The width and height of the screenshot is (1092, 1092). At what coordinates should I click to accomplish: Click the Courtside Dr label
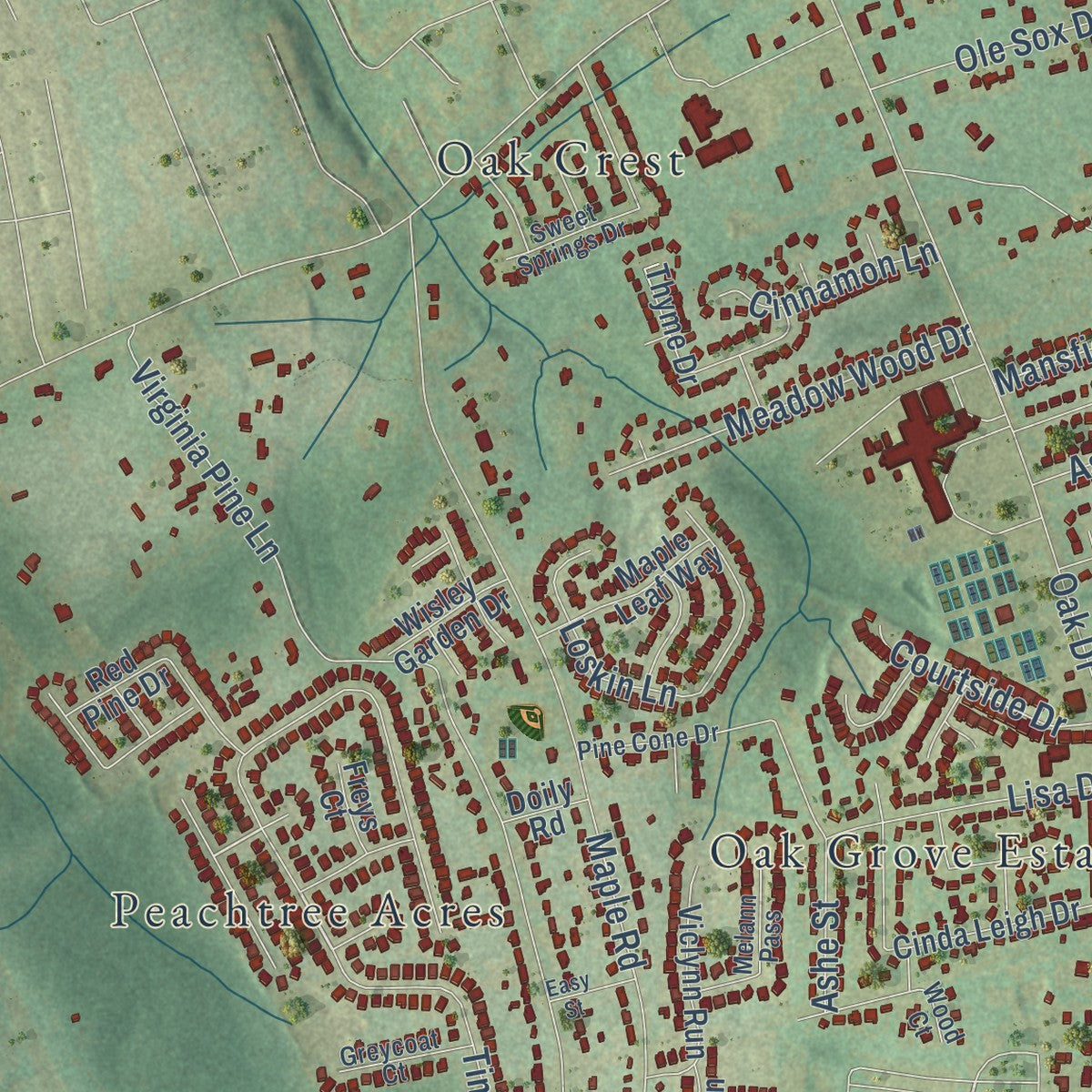[x=977, y=688]
